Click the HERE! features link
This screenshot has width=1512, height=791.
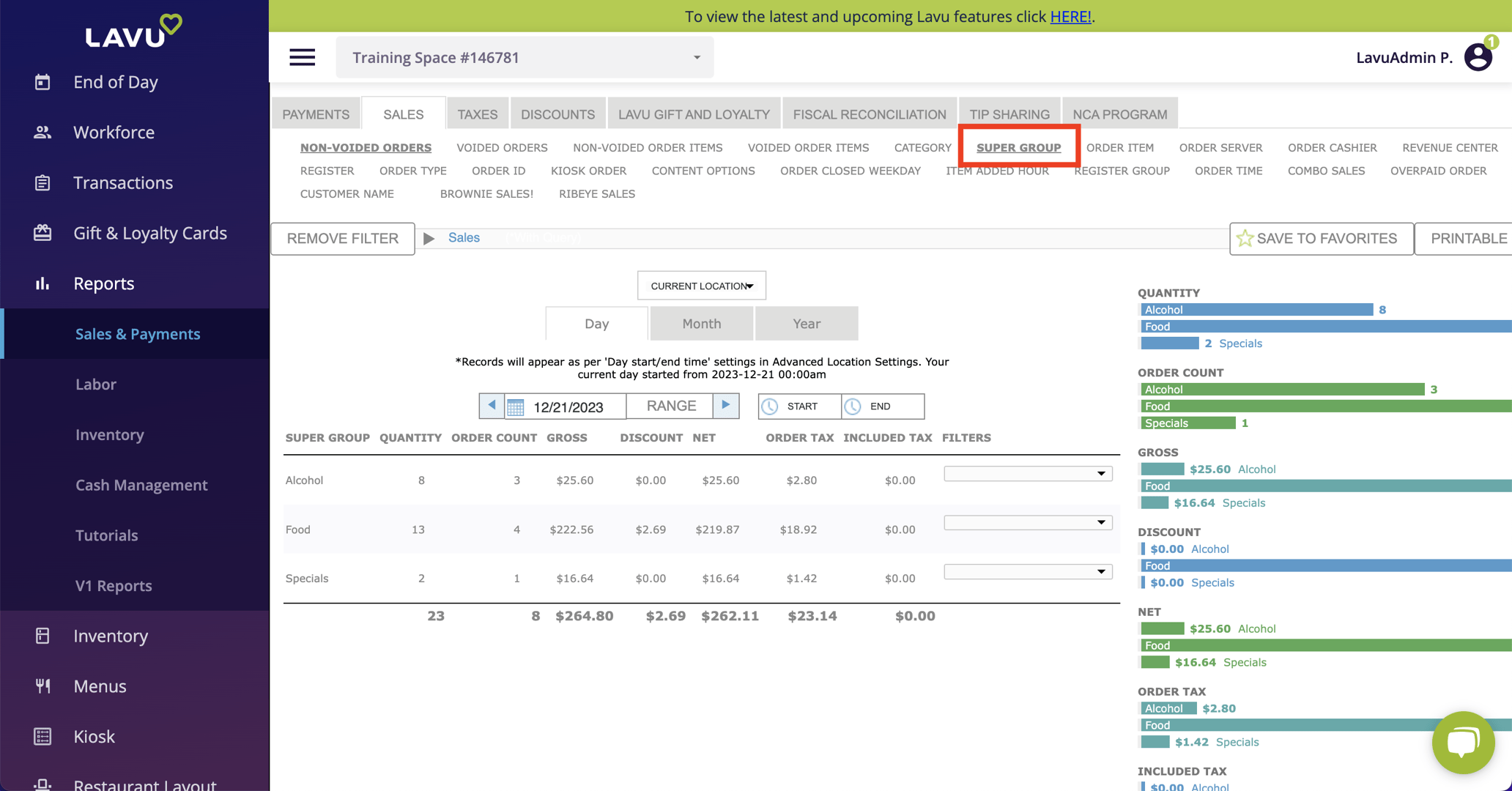[x=1070, y=16]
